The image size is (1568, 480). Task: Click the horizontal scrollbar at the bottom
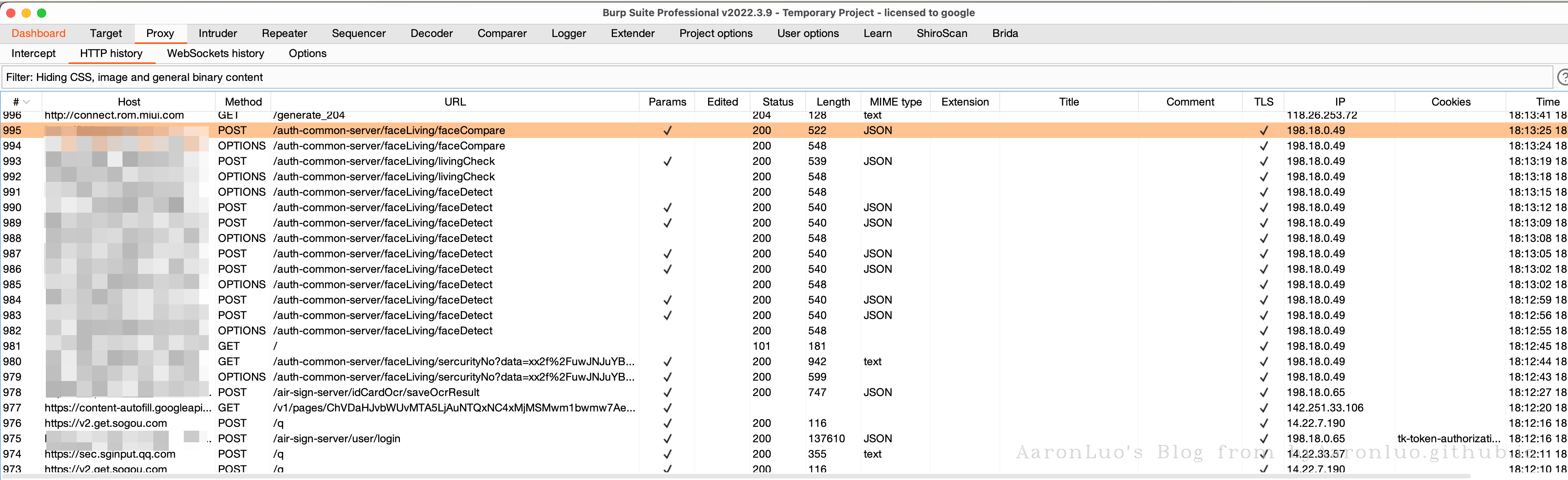click(730, 476)
